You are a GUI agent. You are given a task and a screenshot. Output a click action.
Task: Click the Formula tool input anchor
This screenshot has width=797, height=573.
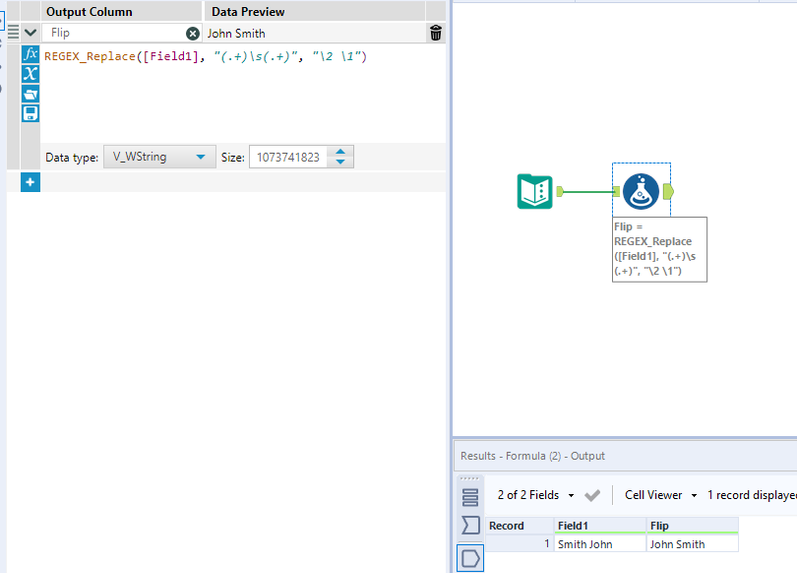(616, 192)
